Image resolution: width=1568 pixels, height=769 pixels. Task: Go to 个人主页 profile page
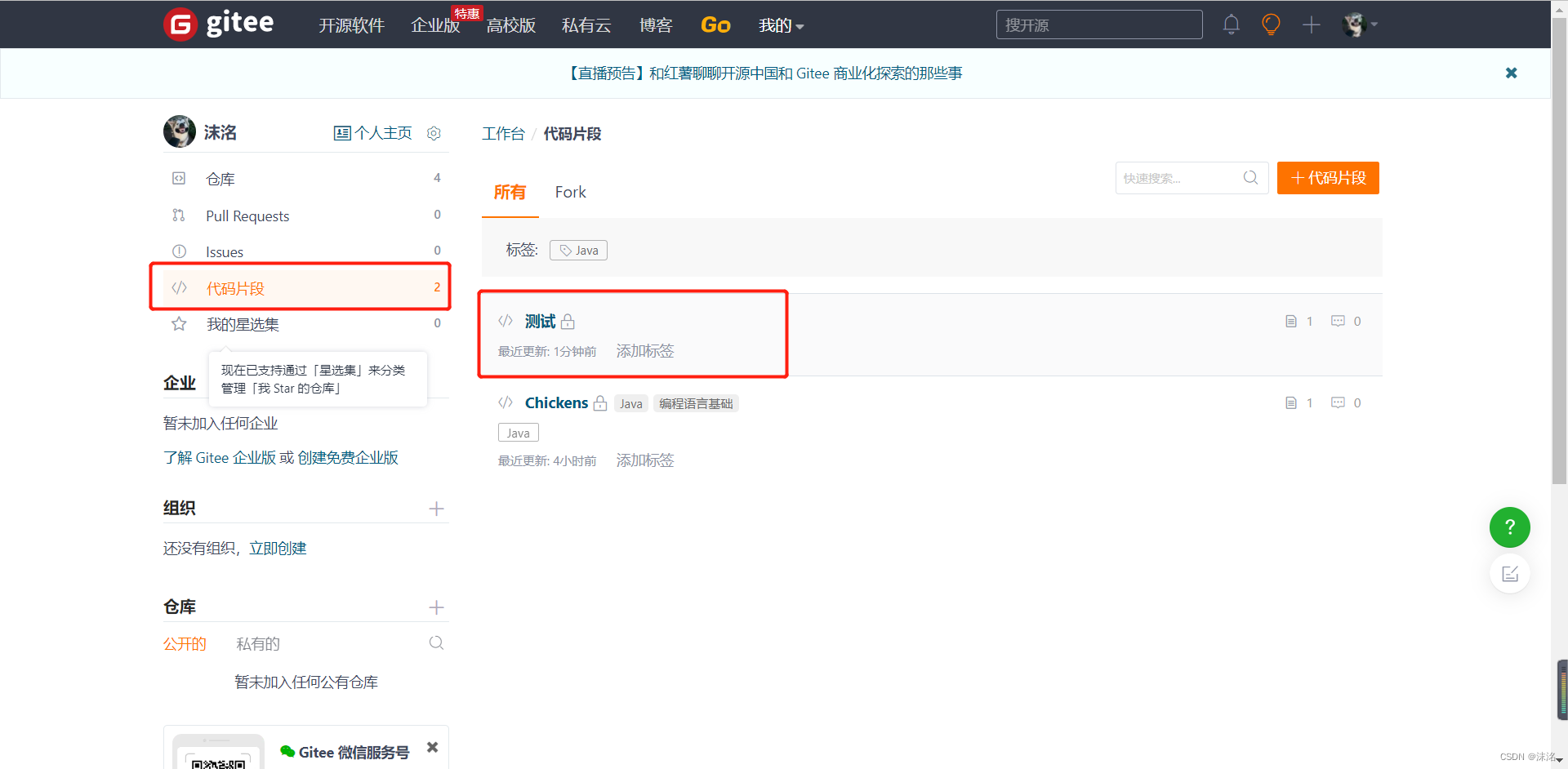pos(373,133)
